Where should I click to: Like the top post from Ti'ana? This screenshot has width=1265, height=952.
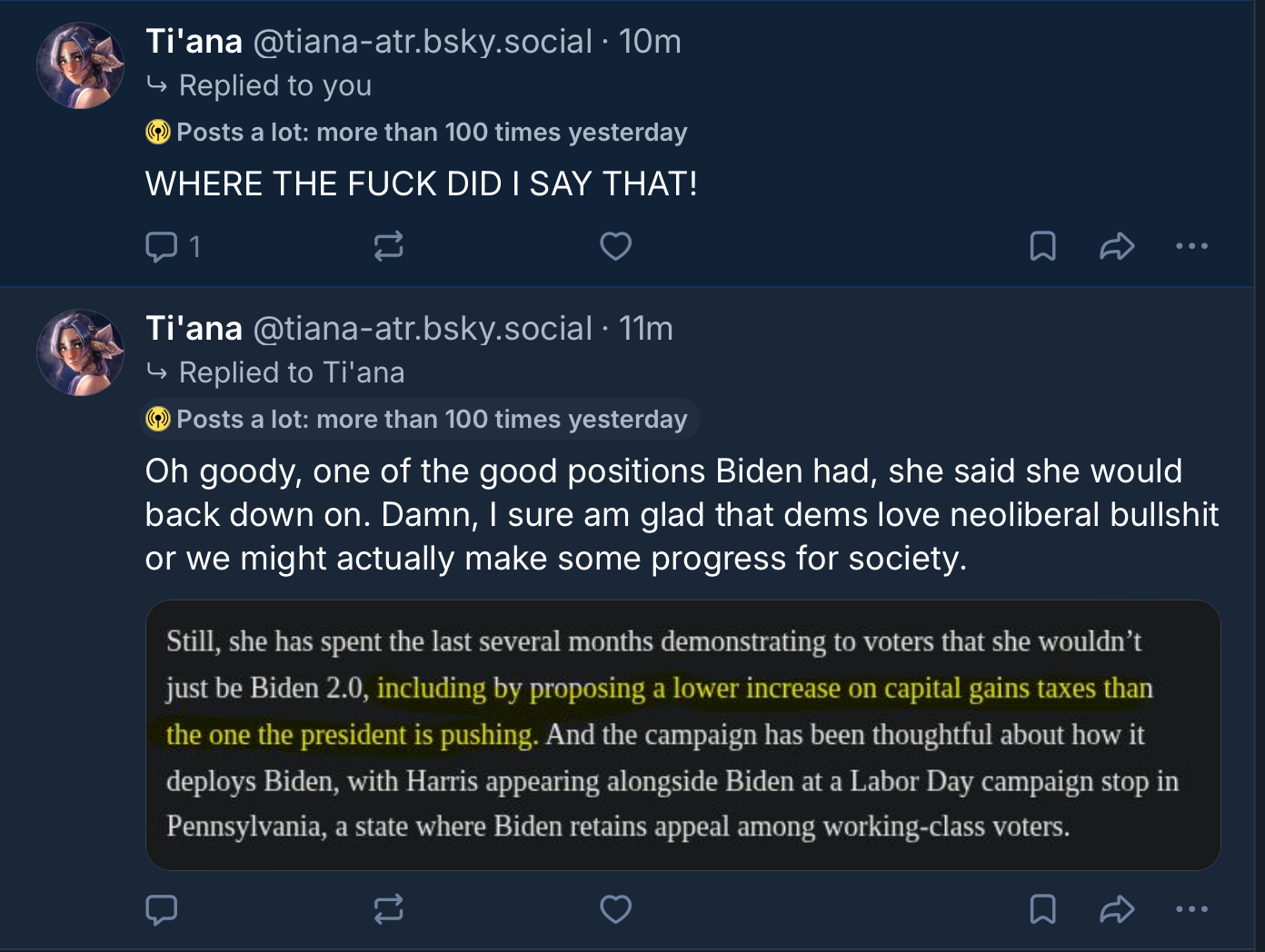point(615,246)
